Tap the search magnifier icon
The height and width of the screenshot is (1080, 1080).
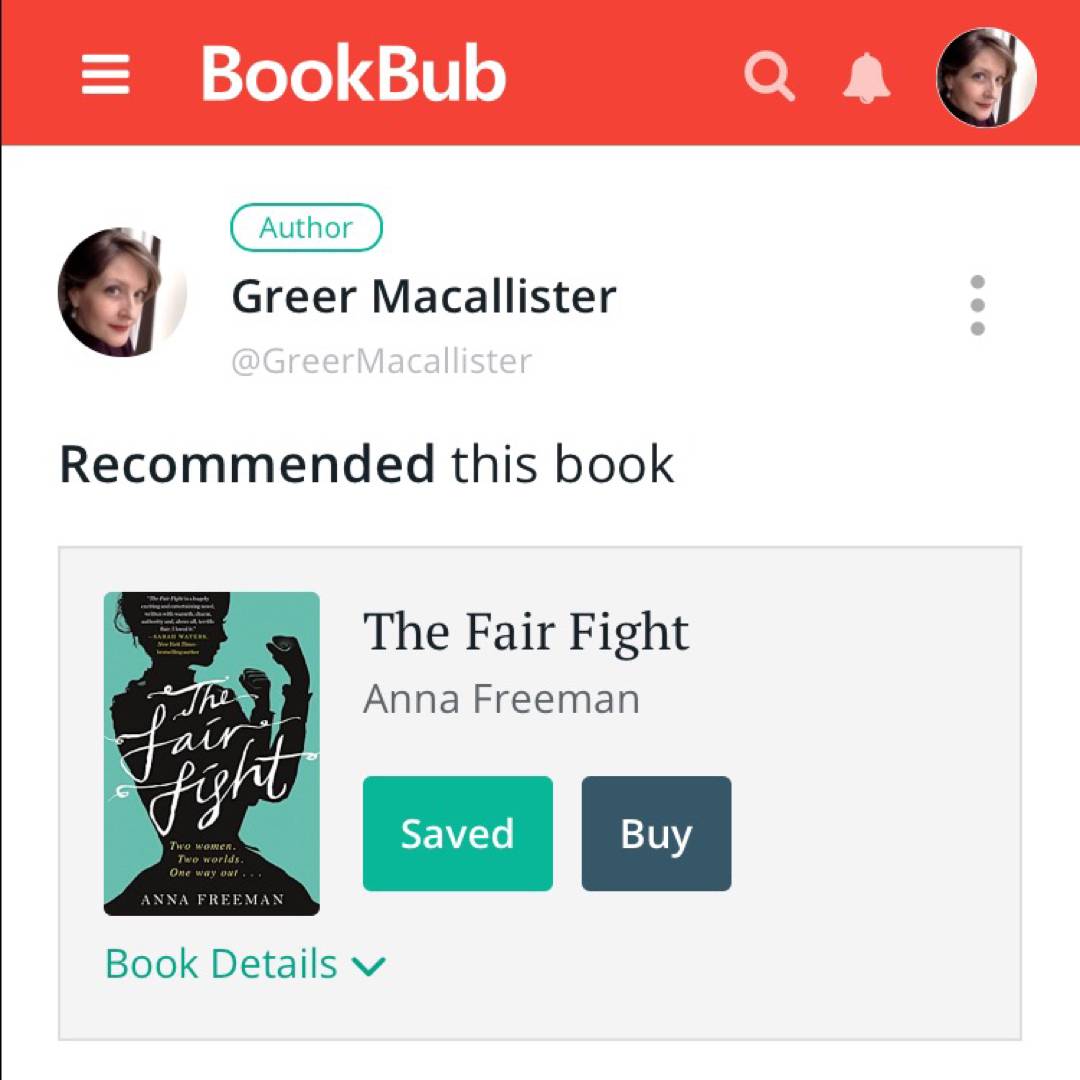[x=769, y=76]
